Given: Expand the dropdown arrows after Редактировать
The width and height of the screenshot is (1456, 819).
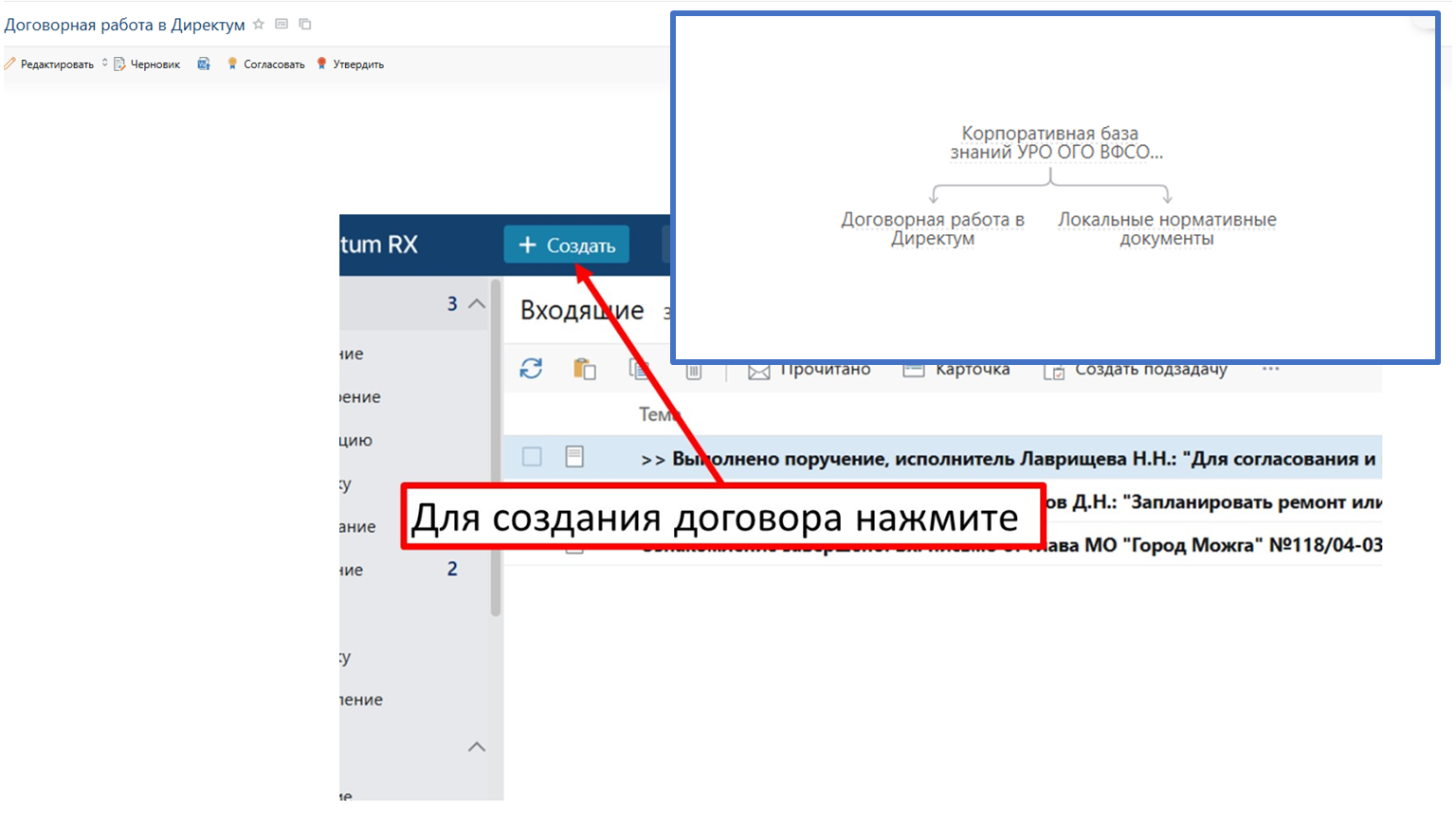Looking at the screenshot, I should click(104, 64).
